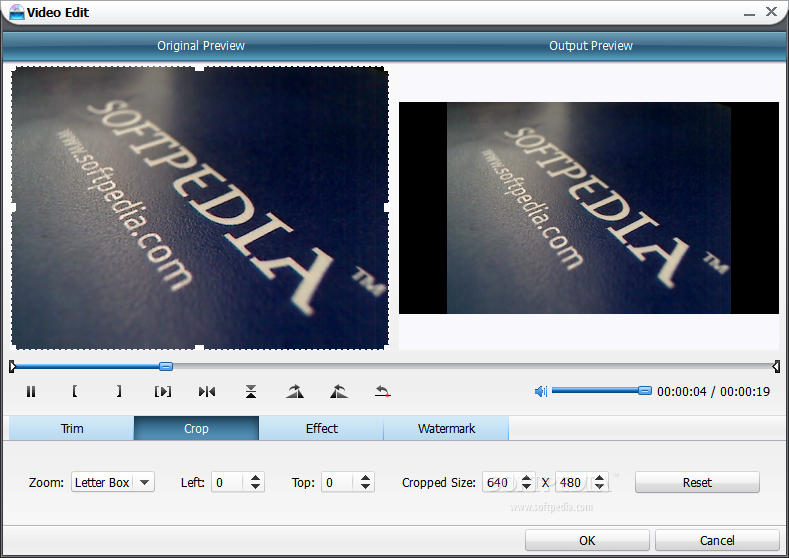
Task: Click the top-center crop handle
Action: click(199, 68)
